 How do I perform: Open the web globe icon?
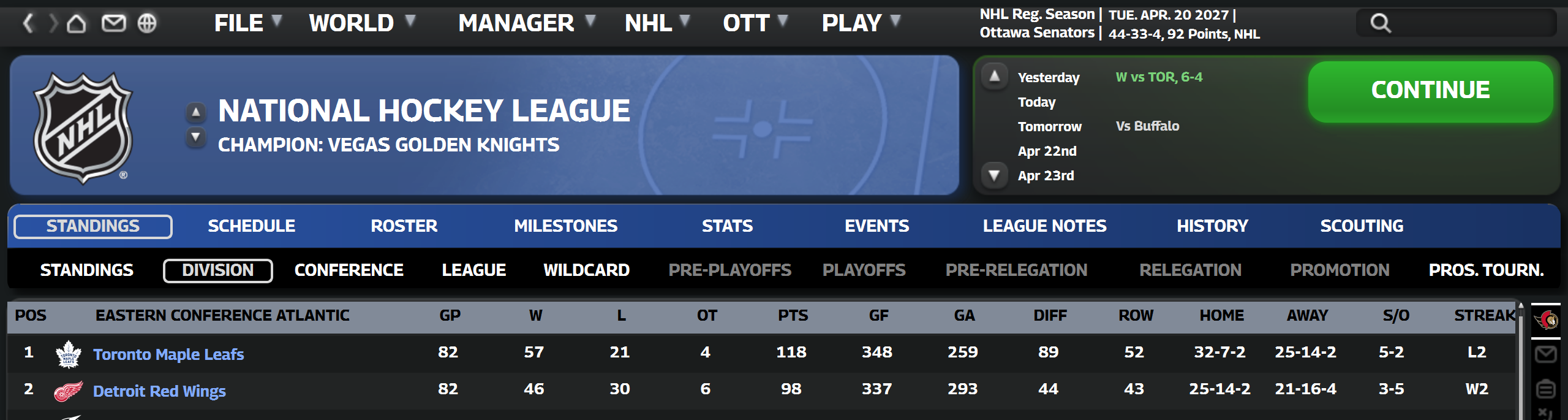pos(147,23)
